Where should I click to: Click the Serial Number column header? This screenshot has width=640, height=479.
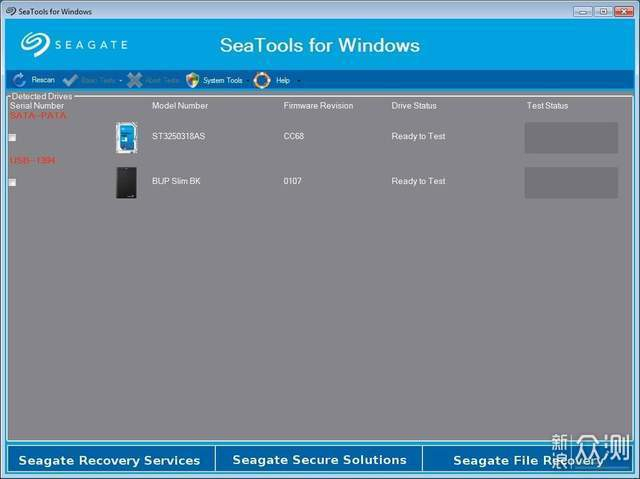tap(37, 106)
